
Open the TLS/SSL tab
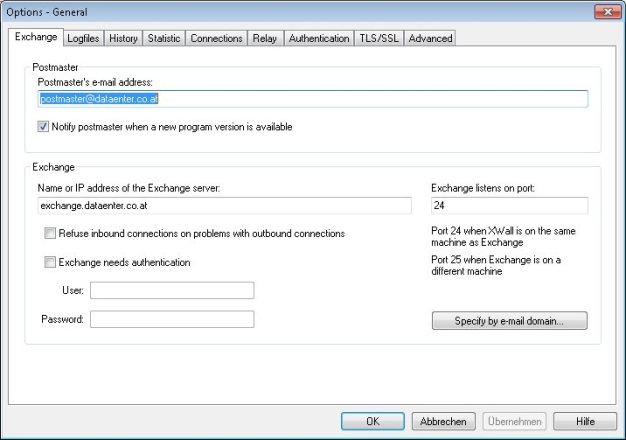(378, 39)
